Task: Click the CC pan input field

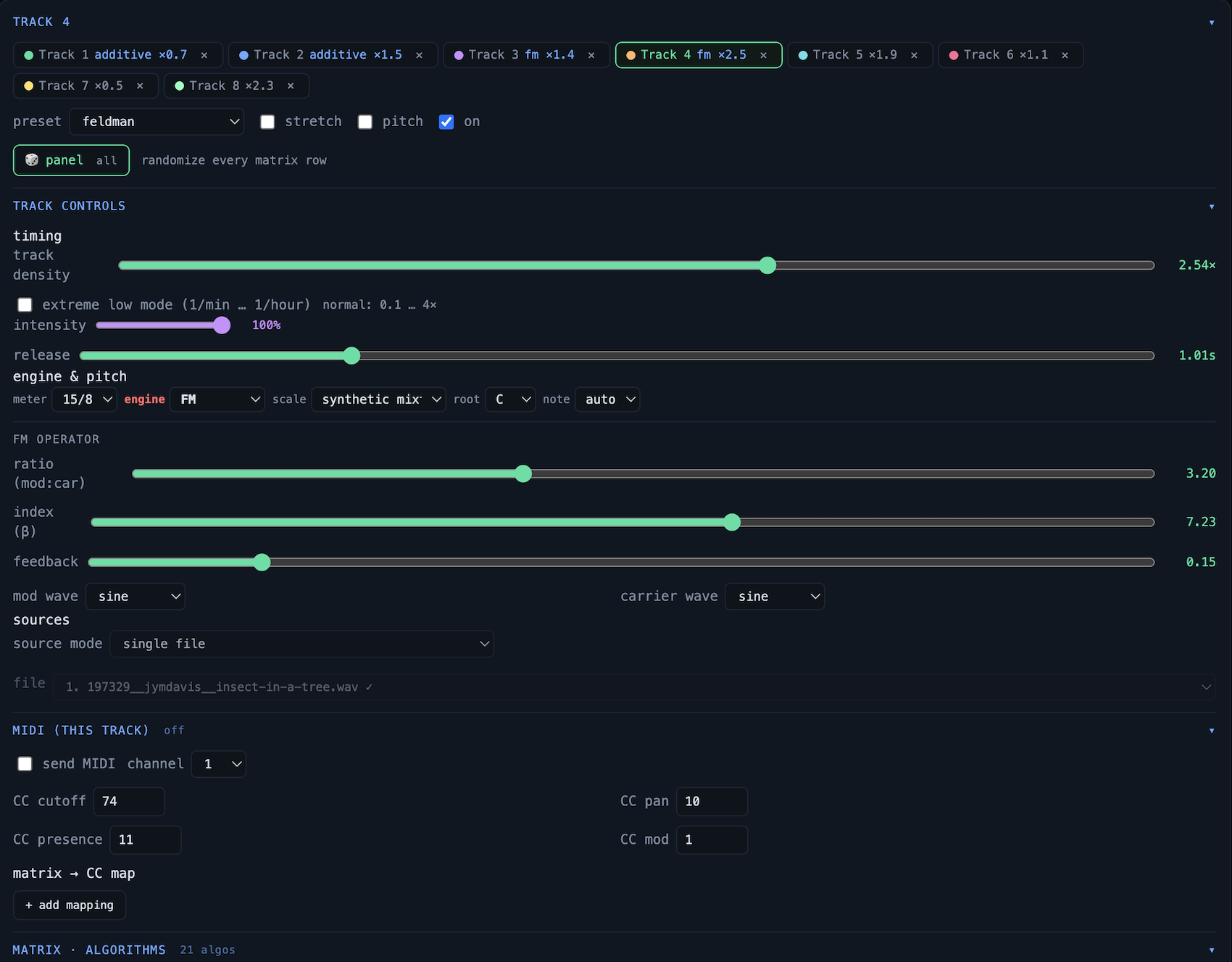Action: [x=712, y=802]
